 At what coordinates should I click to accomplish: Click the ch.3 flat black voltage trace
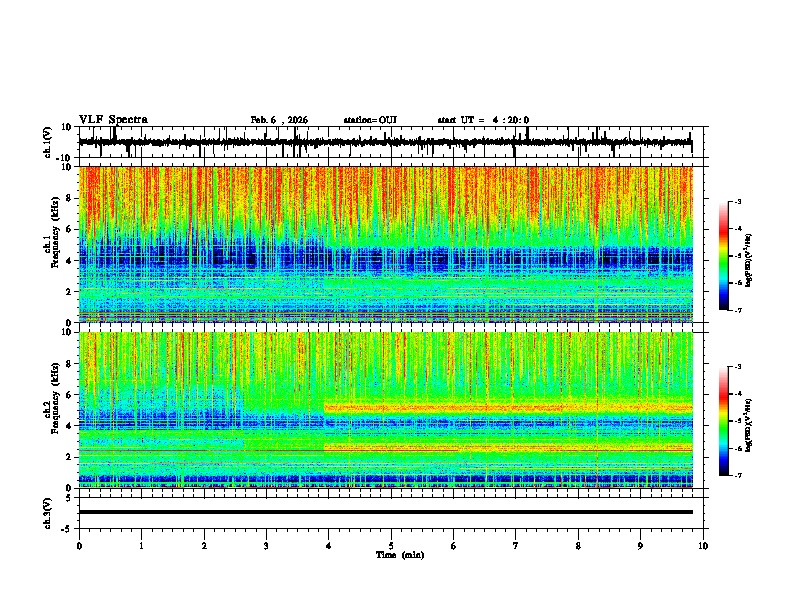coord(386,512)
